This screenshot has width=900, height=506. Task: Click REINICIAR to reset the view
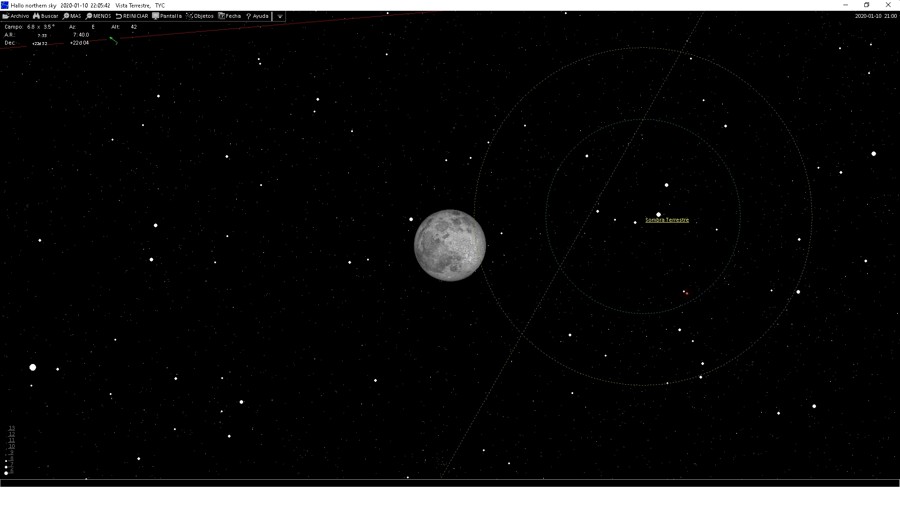click(x=132, y=16)
